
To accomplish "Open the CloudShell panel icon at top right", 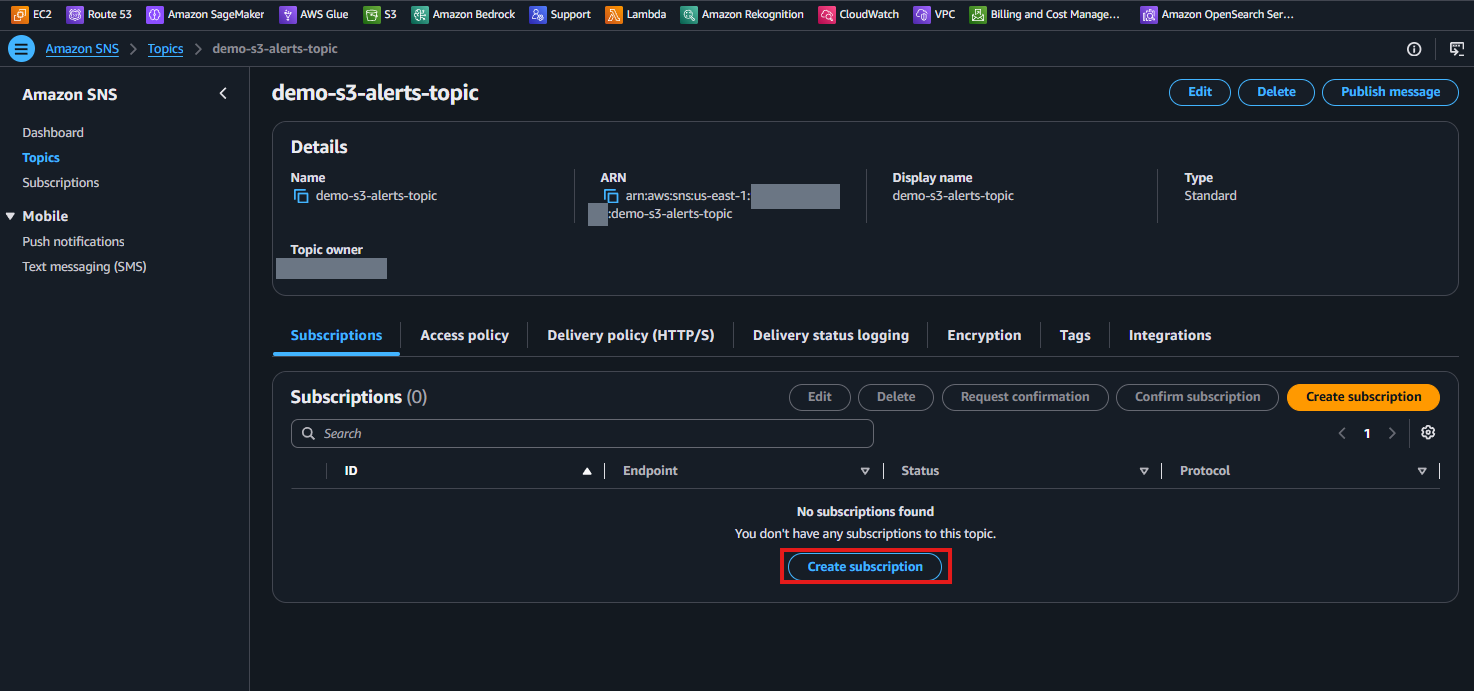I will 1457,49.
